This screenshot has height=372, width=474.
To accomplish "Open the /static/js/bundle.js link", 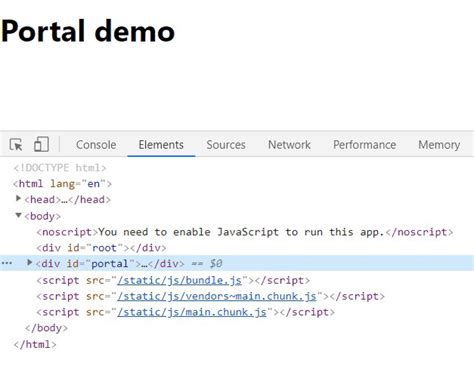I will click(179, 280).
